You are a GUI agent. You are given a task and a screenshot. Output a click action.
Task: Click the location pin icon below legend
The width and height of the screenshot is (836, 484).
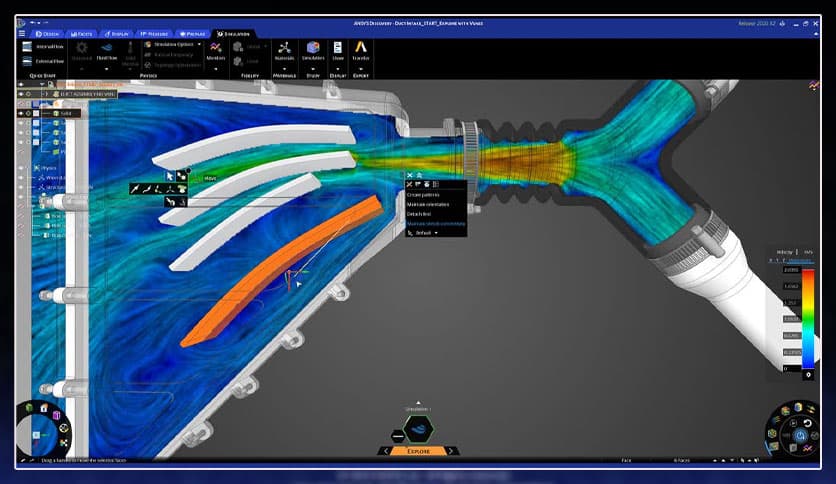pyautogui.click(x=808, y=375)
